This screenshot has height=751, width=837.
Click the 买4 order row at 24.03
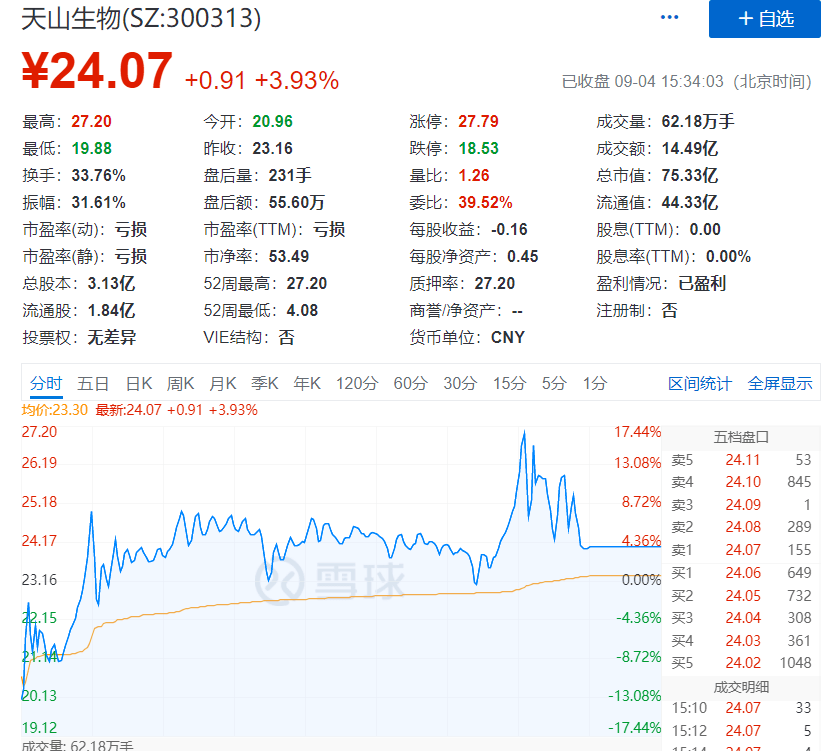[x=741, y=641]
